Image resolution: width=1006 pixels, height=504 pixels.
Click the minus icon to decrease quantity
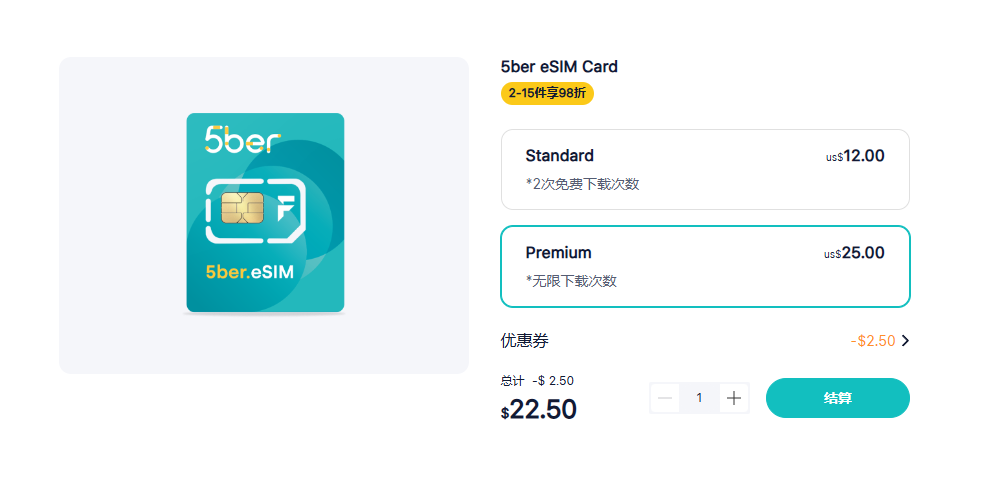point(665,398)
